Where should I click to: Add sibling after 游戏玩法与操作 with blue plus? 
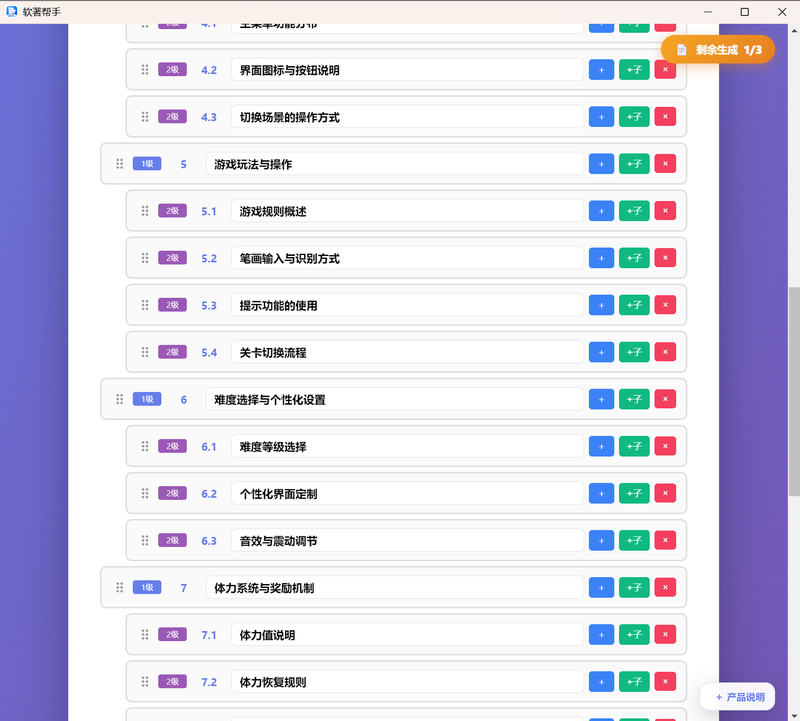click(x=601, y=164)
